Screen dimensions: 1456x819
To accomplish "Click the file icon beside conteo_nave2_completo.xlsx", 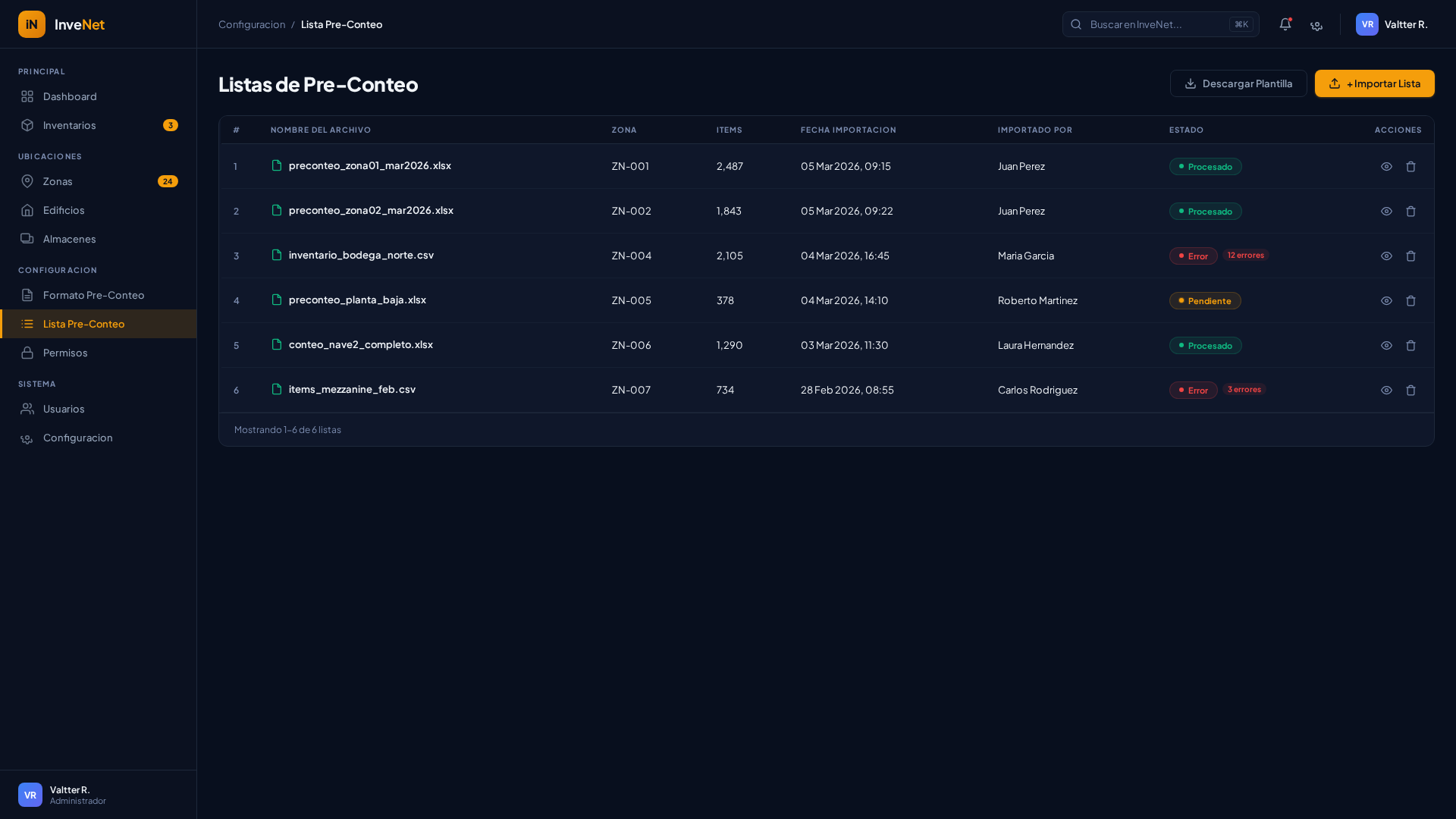I will (277, 344).
